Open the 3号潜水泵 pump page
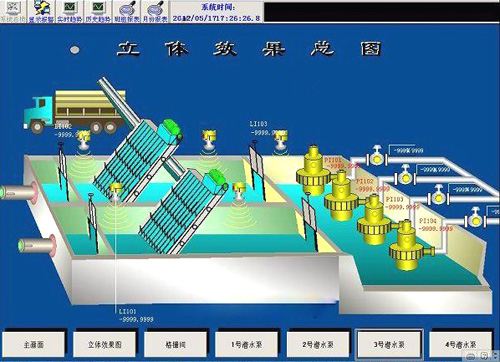Viewport: 500px width, 362px height. coord(389,344)
